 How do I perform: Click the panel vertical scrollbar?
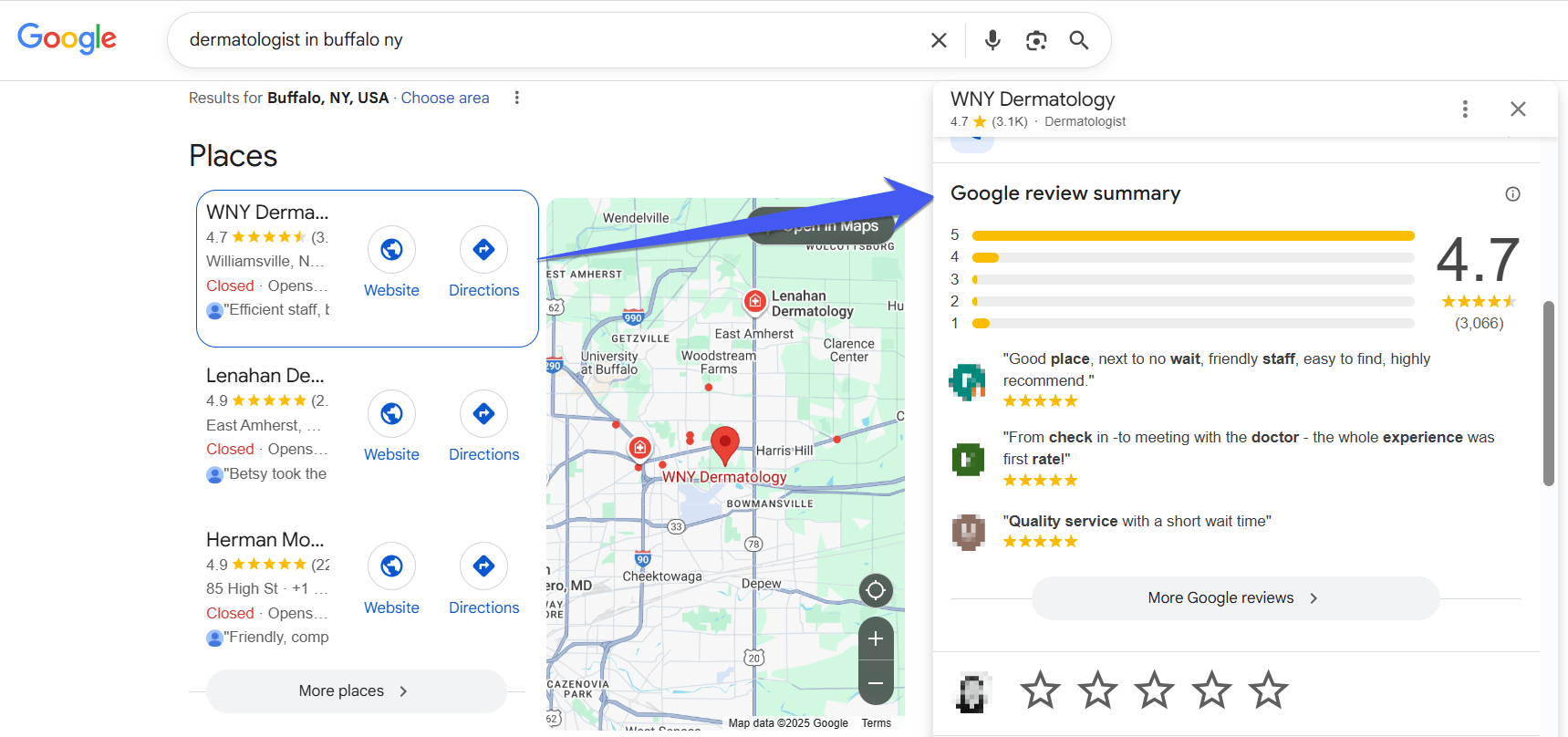(1548, 393)
